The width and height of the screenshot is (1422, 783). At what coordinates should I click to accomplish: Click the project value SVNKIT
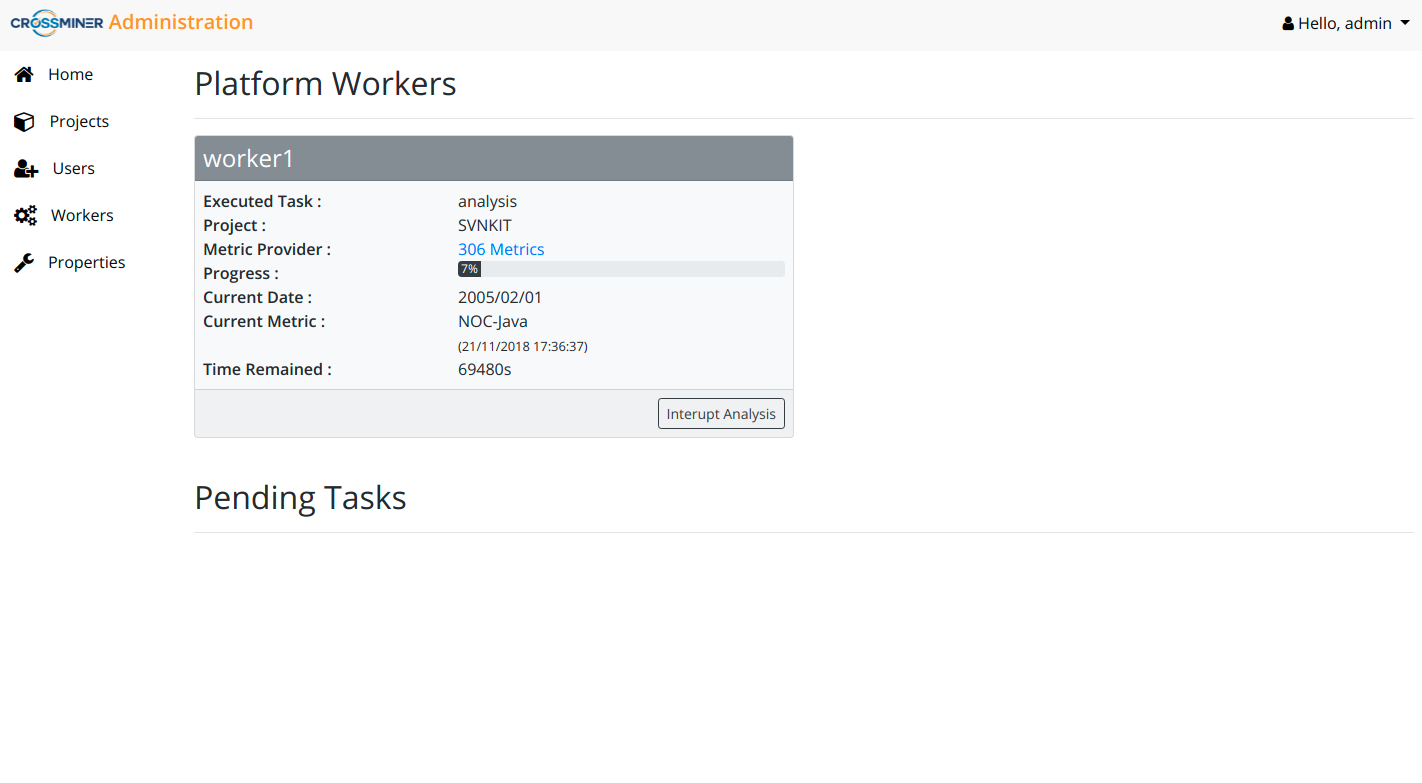pyautogui.click(x=485, y=225)
